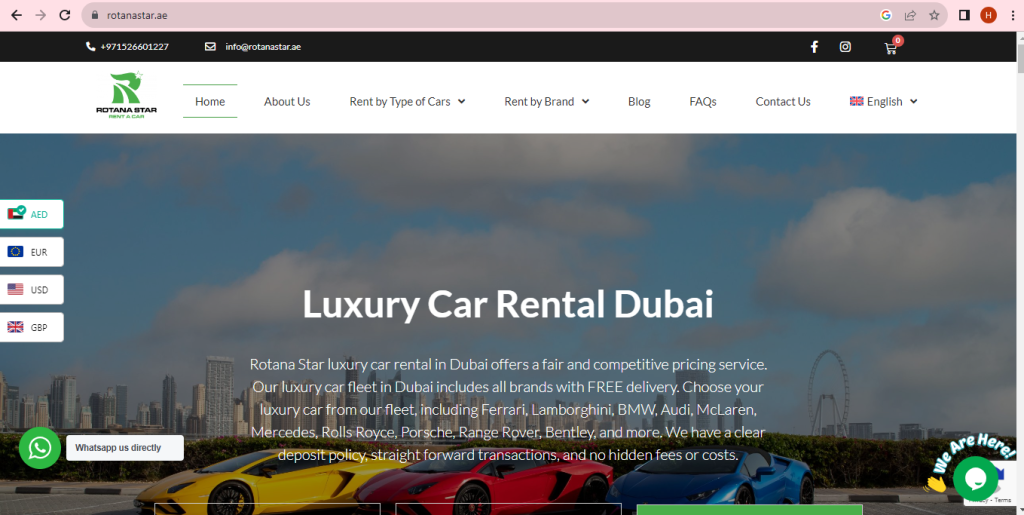Open the English language selector
This screenshot has width=1024, height=515.
(x=883, y=102)
